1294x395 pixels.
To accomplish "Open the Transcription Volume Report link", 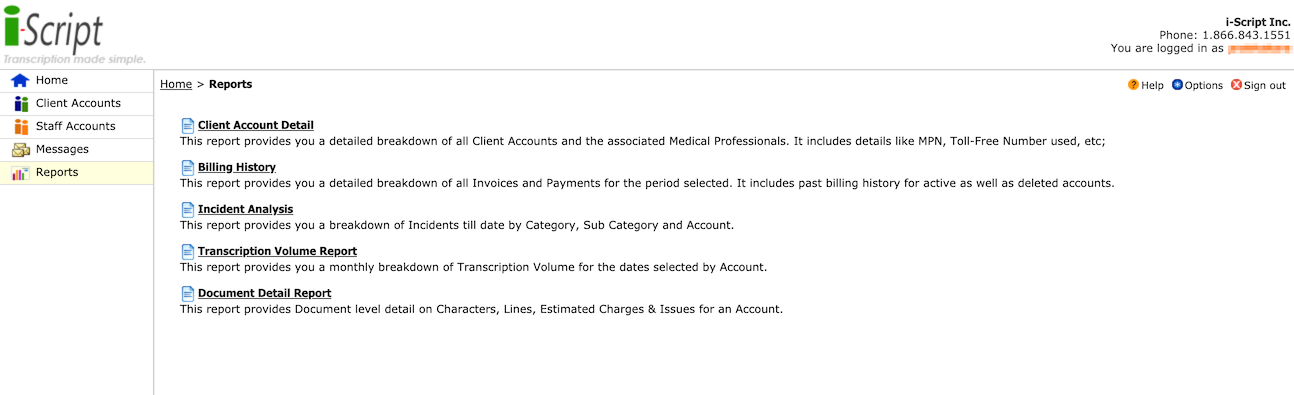I will 277,251.
